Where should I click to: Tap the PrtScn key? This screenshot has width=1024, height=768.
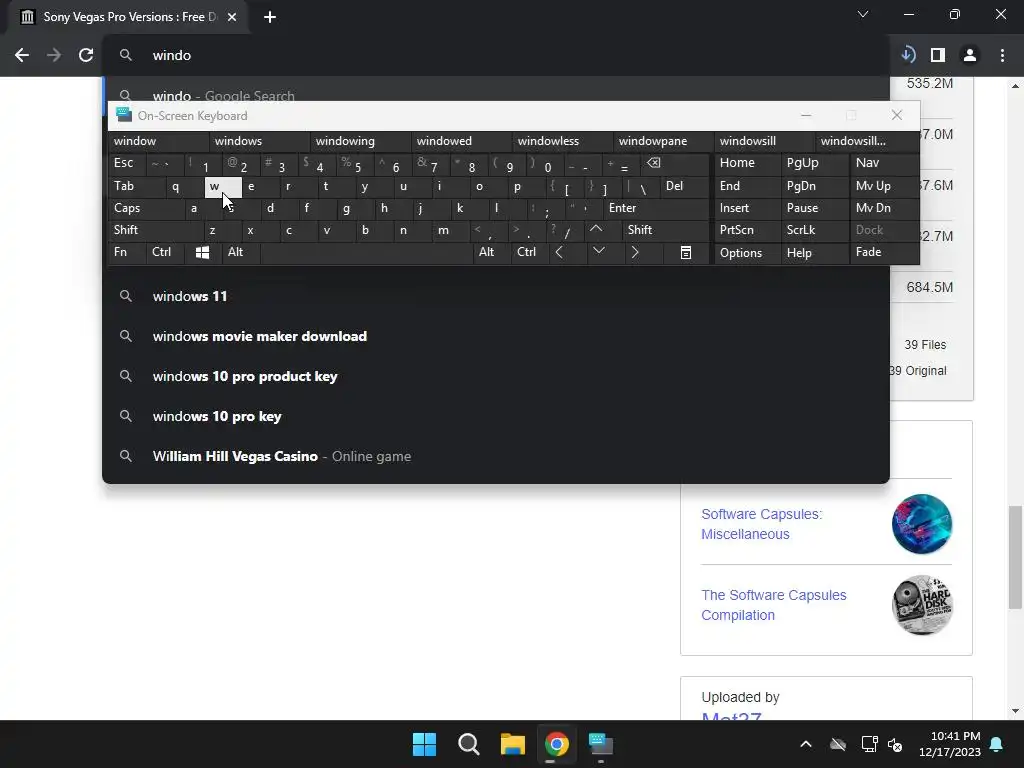747,230
